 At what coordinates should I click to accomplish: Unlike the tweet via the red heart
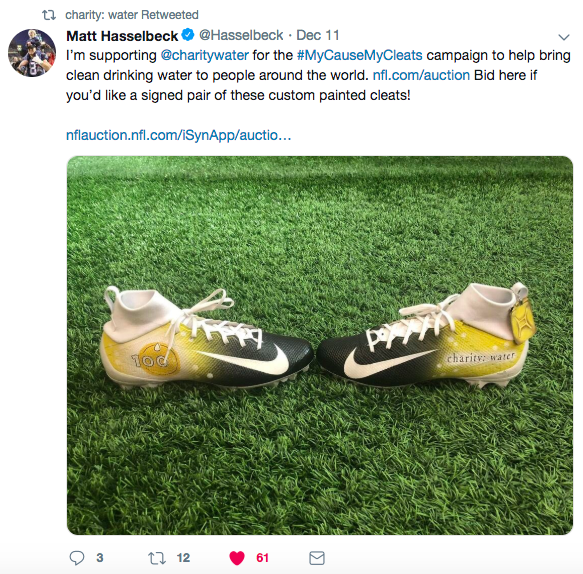point(237,558)
